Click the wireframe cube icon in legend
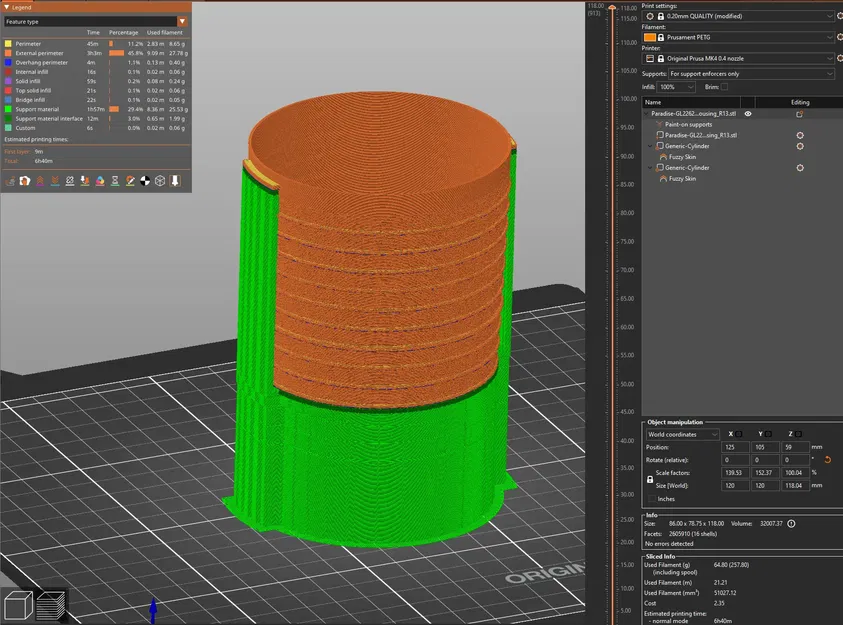The height and width of the screenshot is (625, 843). (159, 181)
